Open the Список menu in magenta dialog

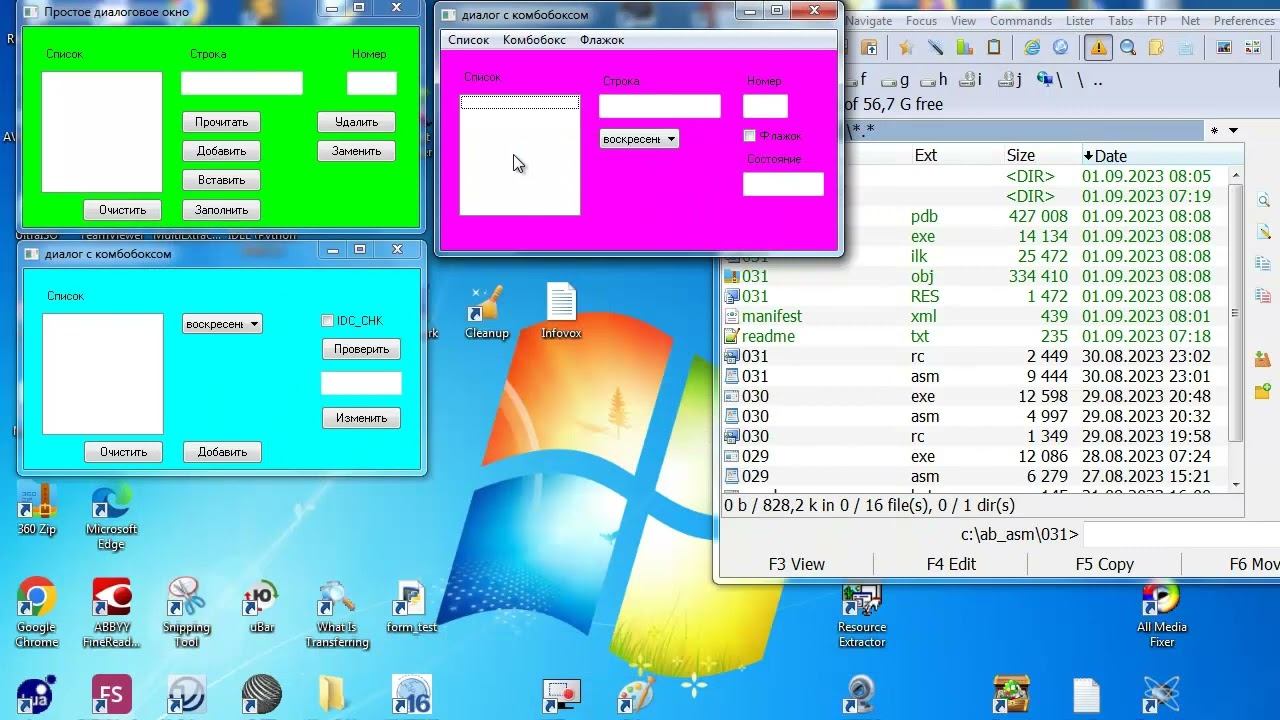[468, 40]
